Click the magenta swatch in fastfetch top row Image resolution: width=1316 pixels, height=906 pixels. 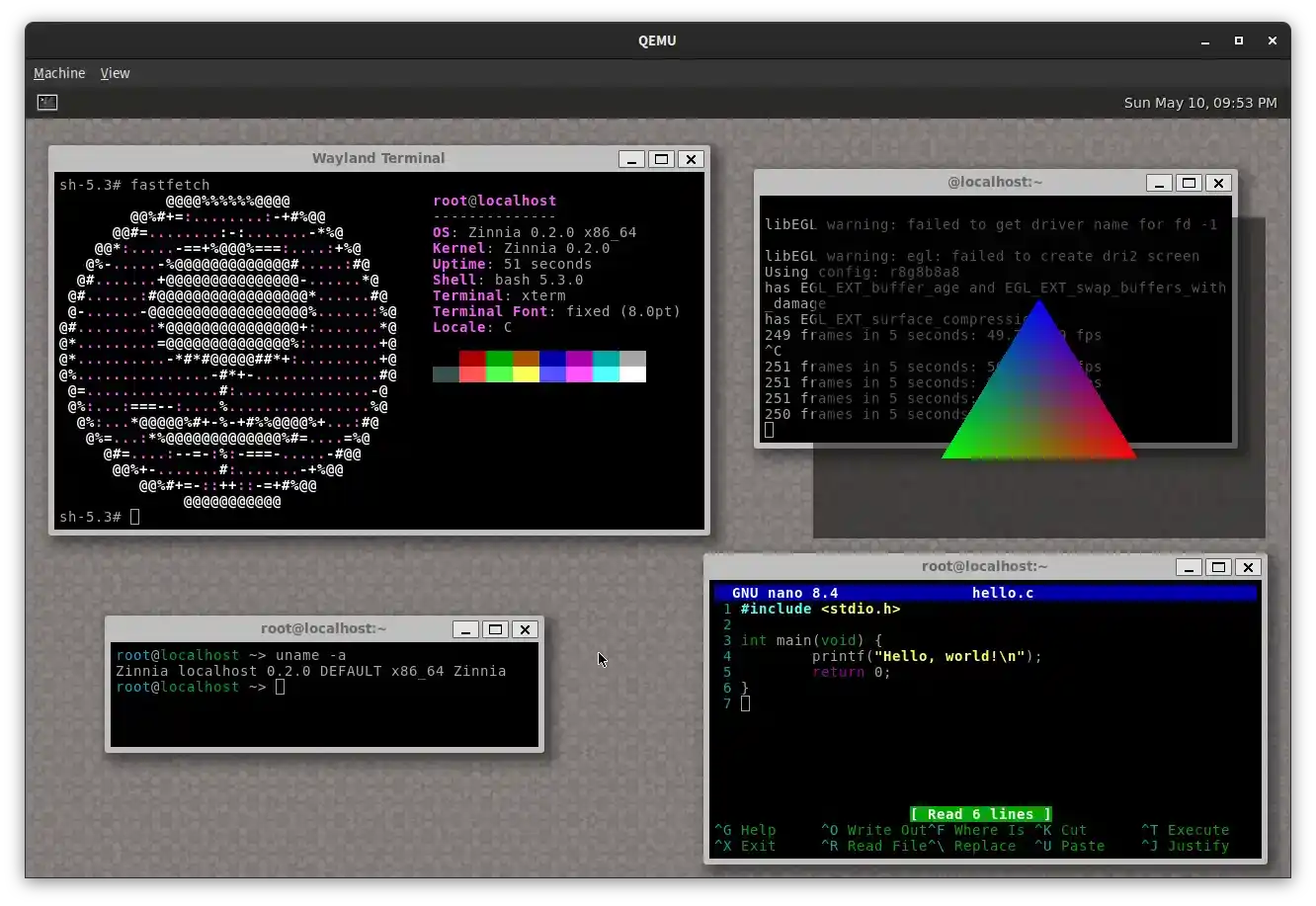579,359
